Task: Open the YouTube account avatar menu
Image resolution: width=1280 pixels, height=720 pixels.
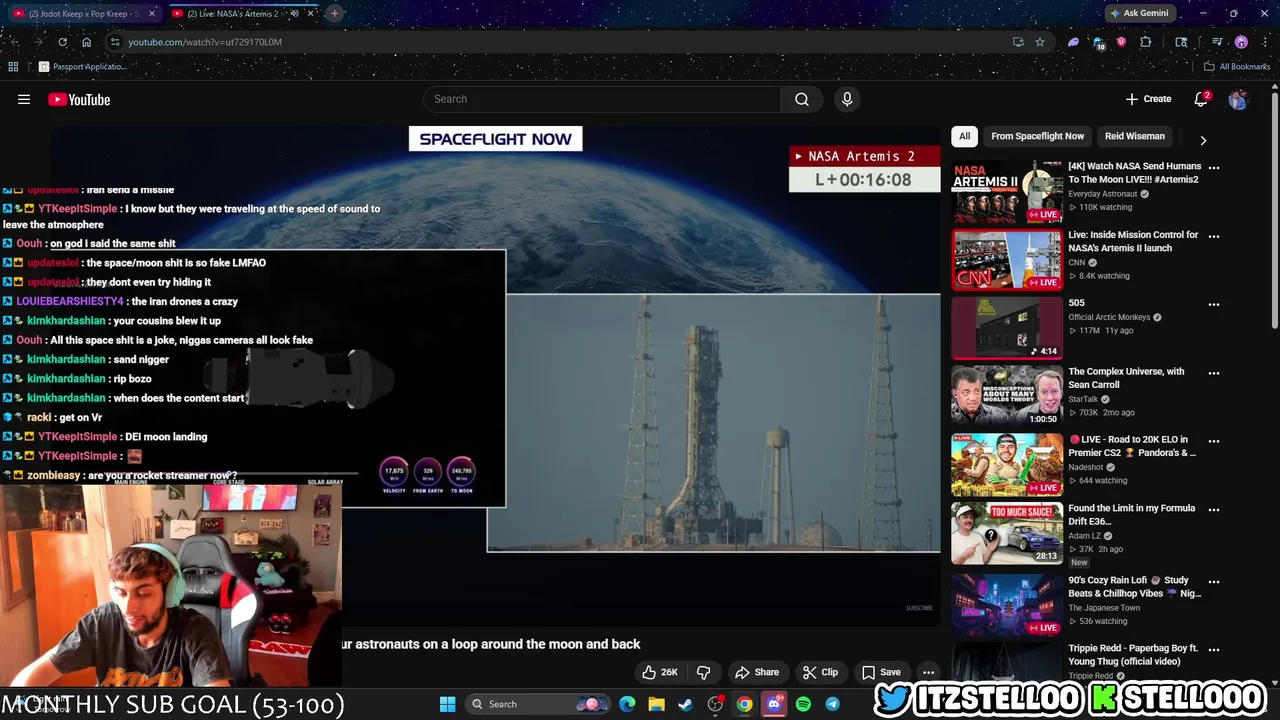Action: (x=1238, y=99)
